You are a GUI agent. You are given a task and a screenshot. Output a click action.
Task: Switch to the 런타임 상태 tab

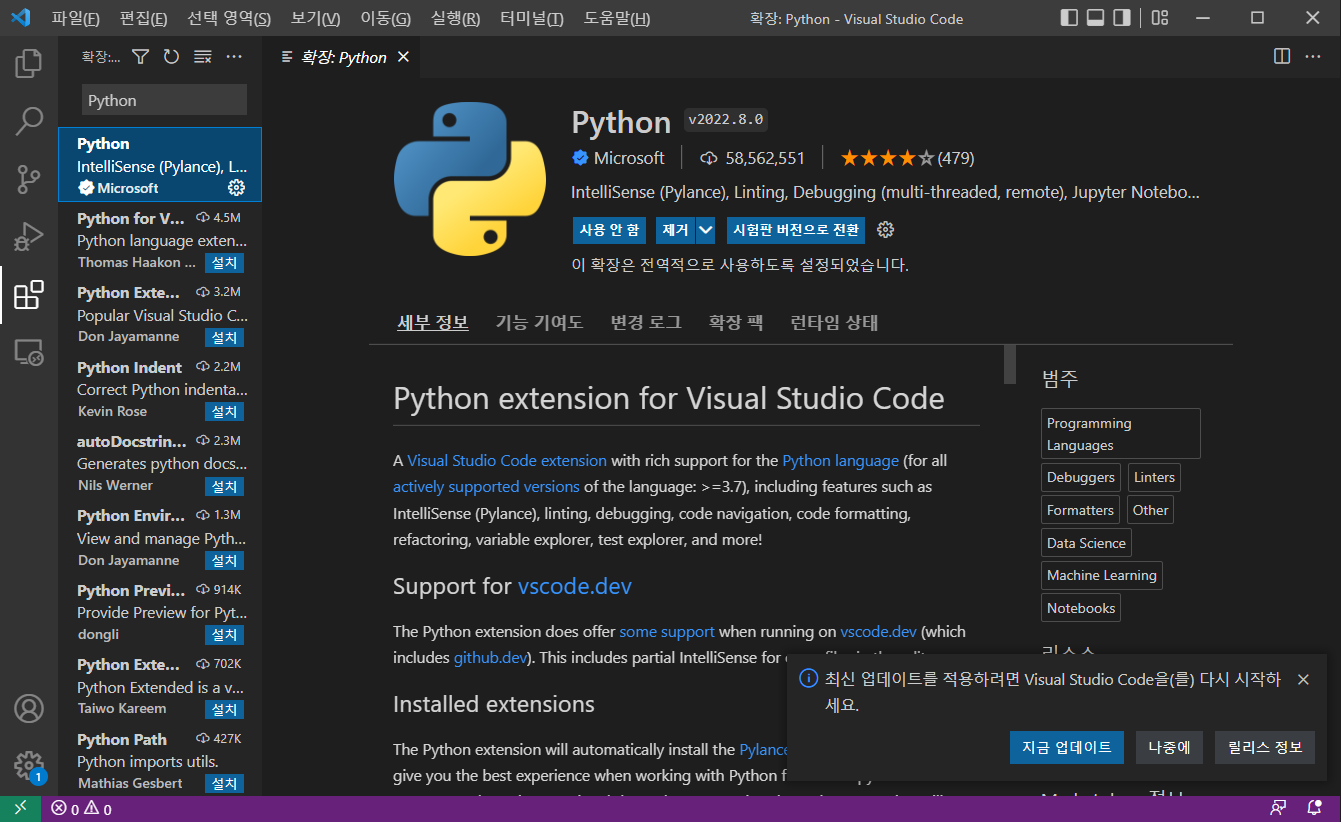[834, 322]
